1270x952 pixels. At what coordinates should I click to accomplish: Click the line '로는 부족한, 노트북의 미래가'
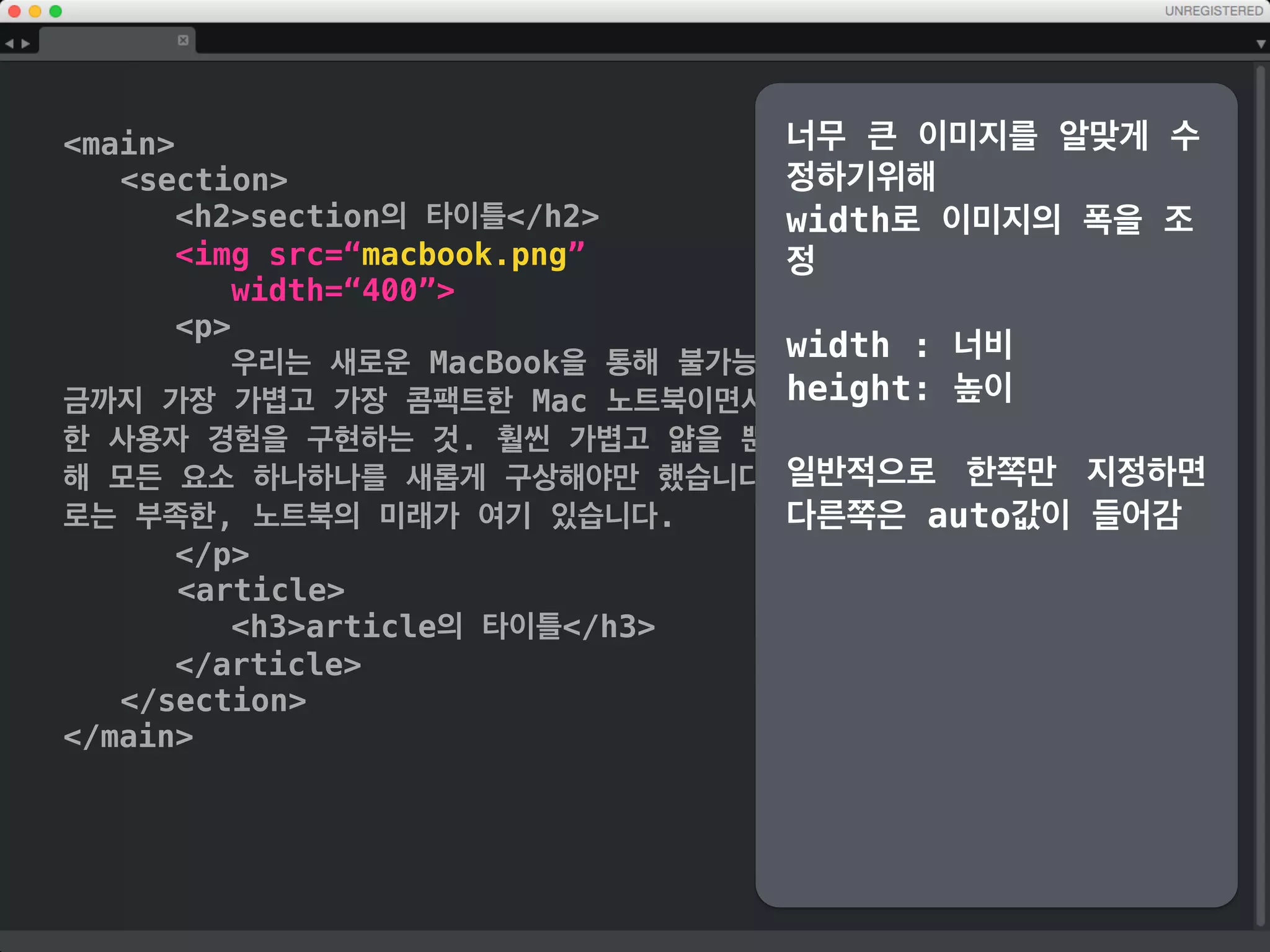tap(368, 516)
